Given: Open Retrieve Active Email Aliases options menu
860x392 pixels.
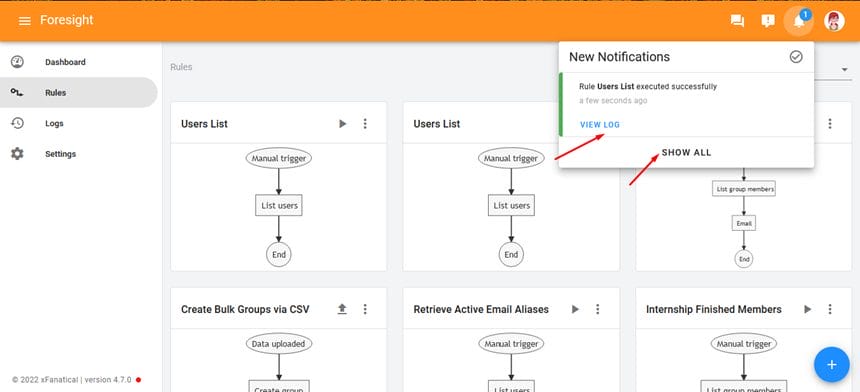Looking at the screenshot, I should coord(598,309).
